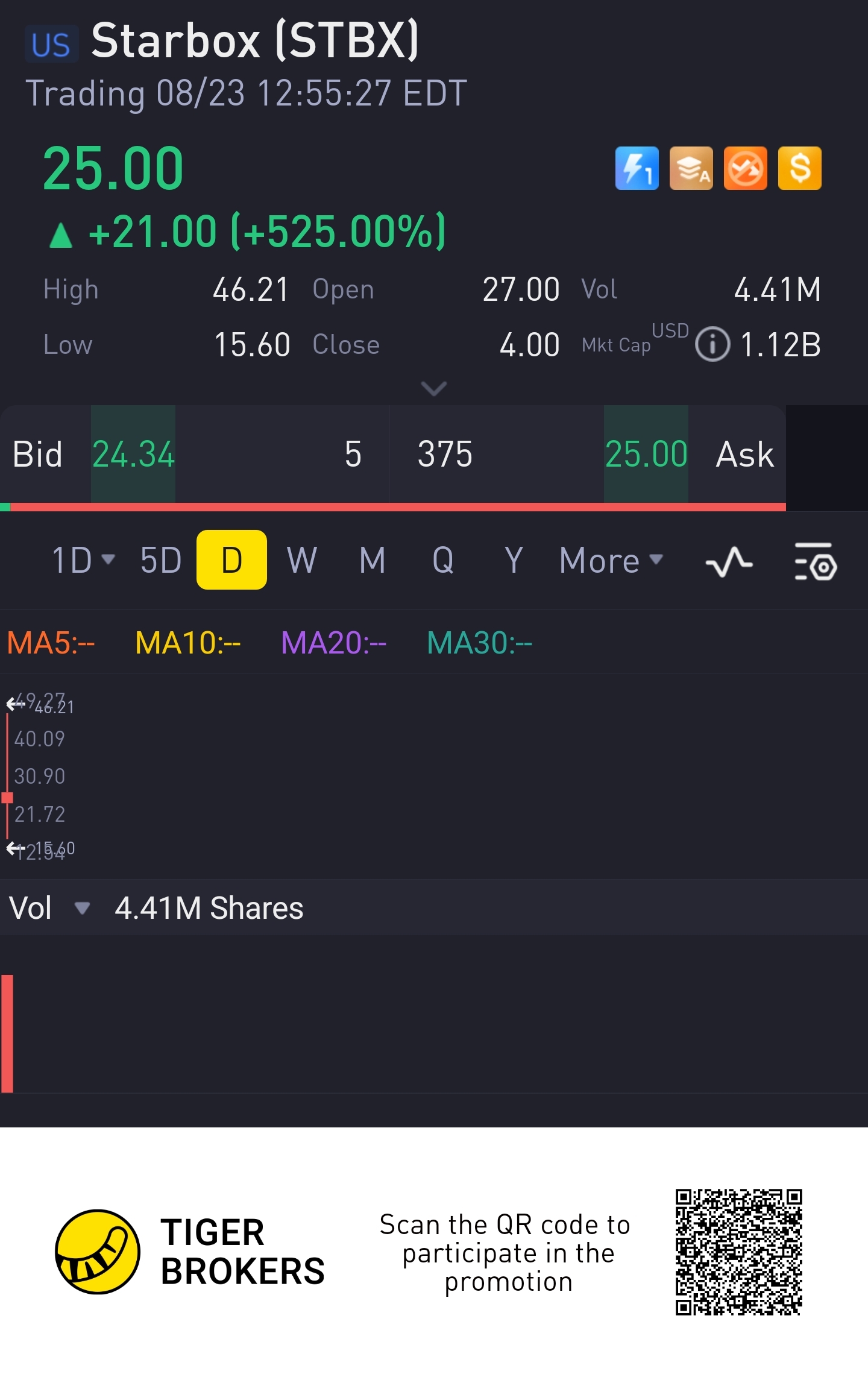The width and height of the screenshot is (868, 1377).
Task: Open chart settings gear icon
Action: [x=816, y=561]
